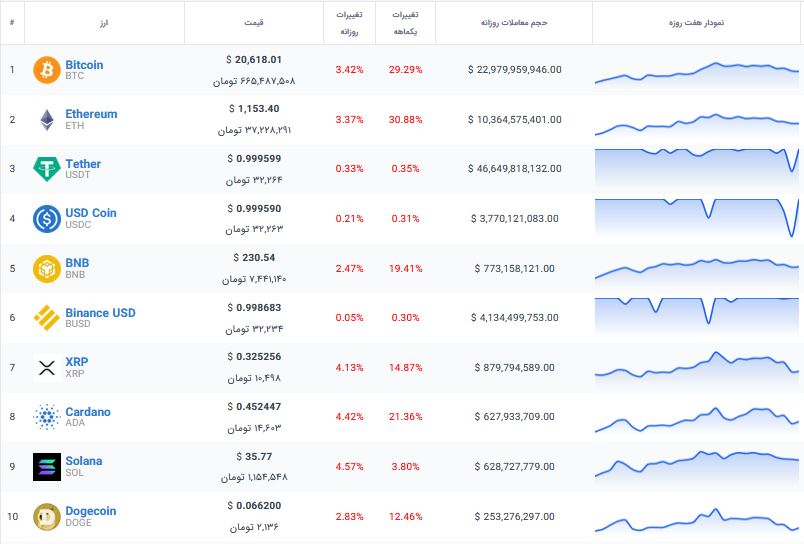Image resolution: width=804 pixels, height=544 pixels.
Task: Sort by the تغییرات روزانه column header
Action: [349, 23]
